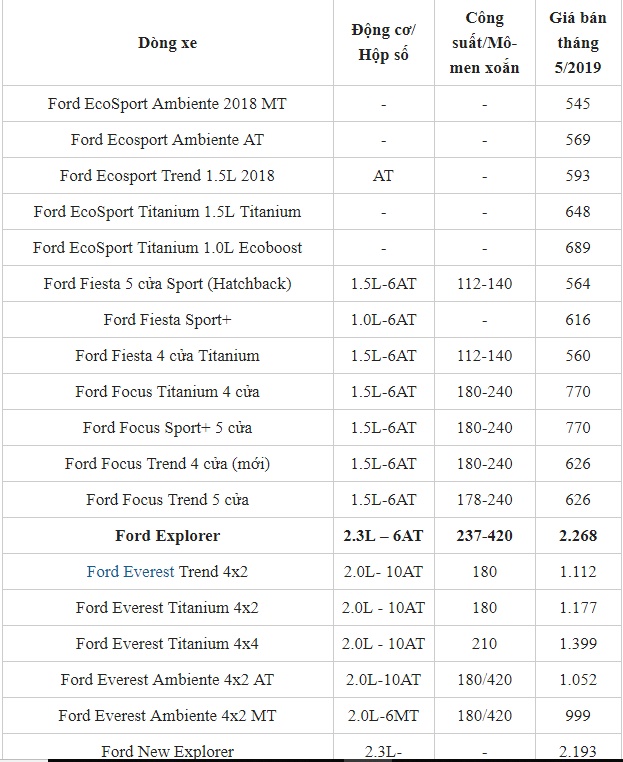Click the "Dòng xe" column header
Image resolution: width=623 pixels, height=762 pixels.
(167, 43)
